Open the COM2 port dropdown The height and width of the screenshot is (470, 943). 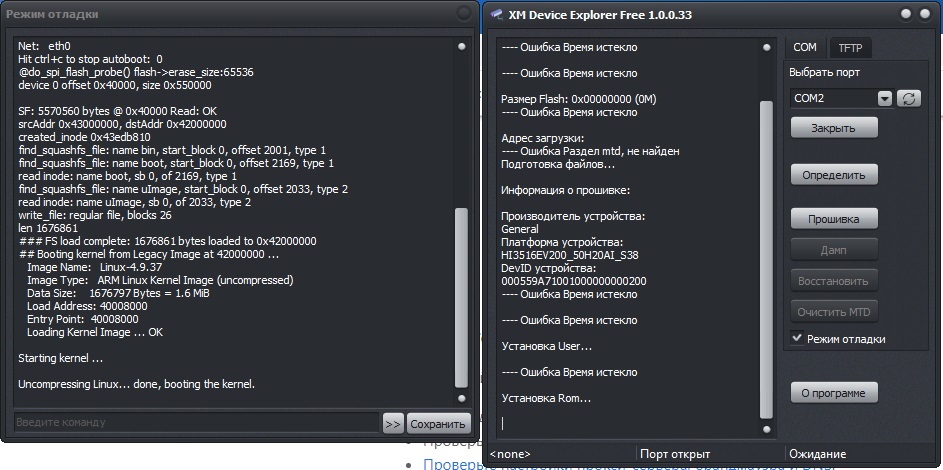click(x=884, y=98)
